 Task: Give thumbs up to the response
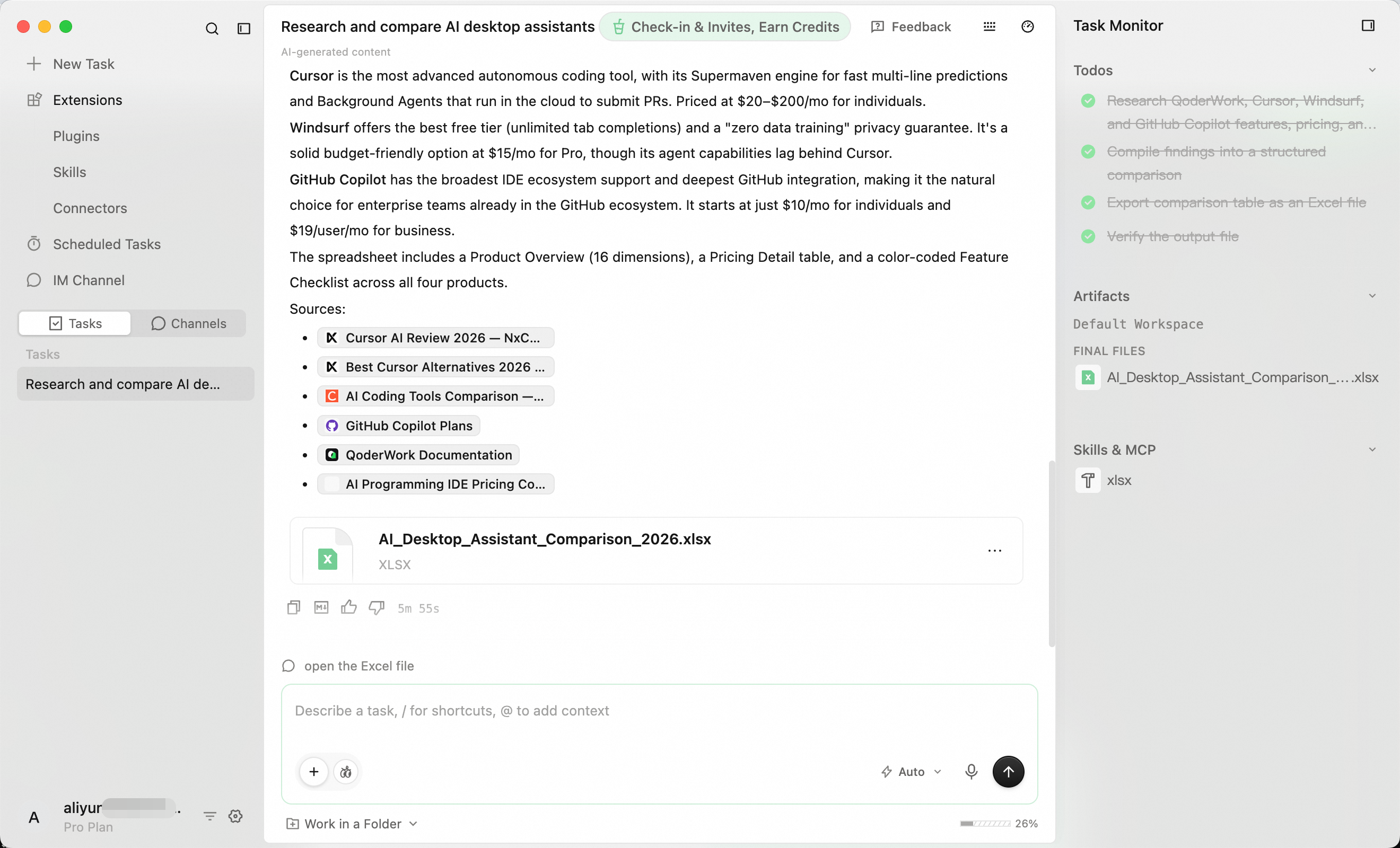click(349, 607)
